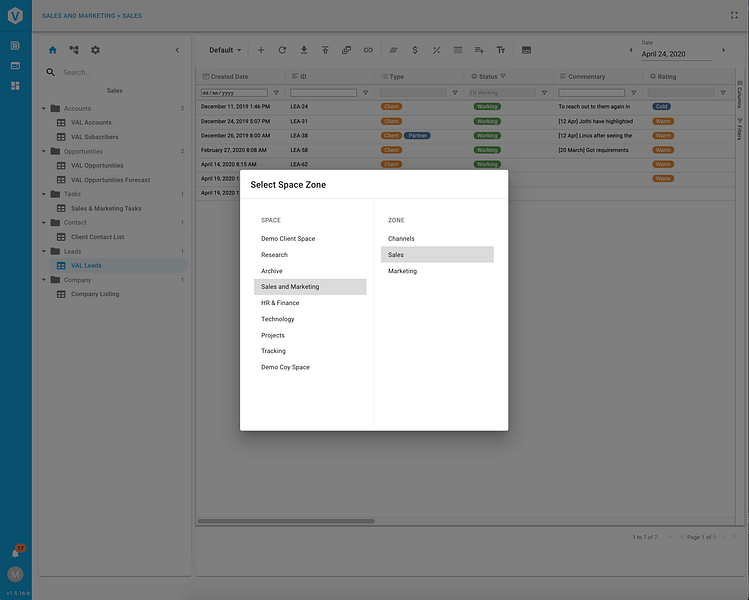Screen dimensions: 749x600
Task: Click the percent format icon
Action: click(437, 50)
